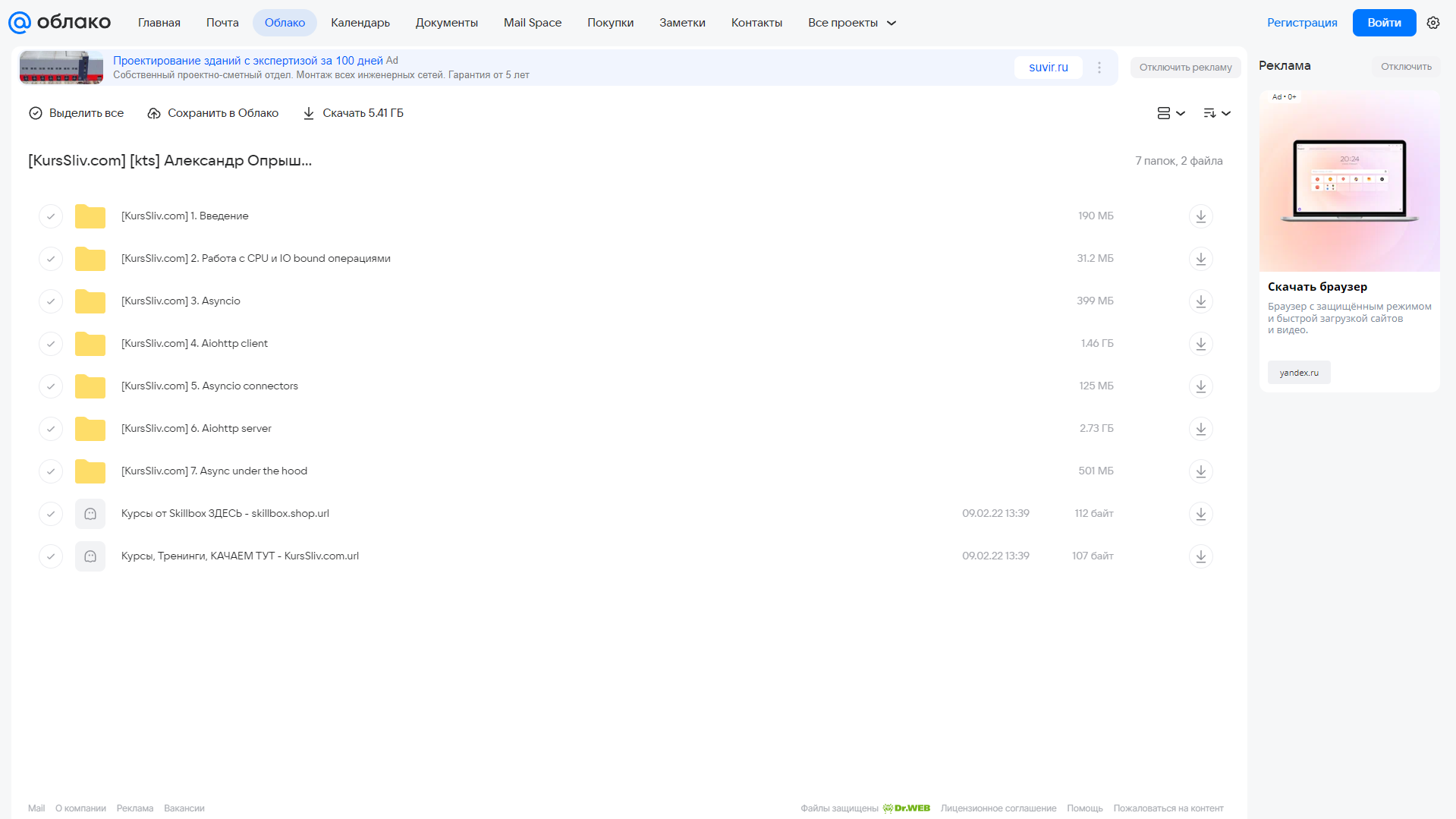Open the '4. Aiohttp client' folder icon

[90, 344]
